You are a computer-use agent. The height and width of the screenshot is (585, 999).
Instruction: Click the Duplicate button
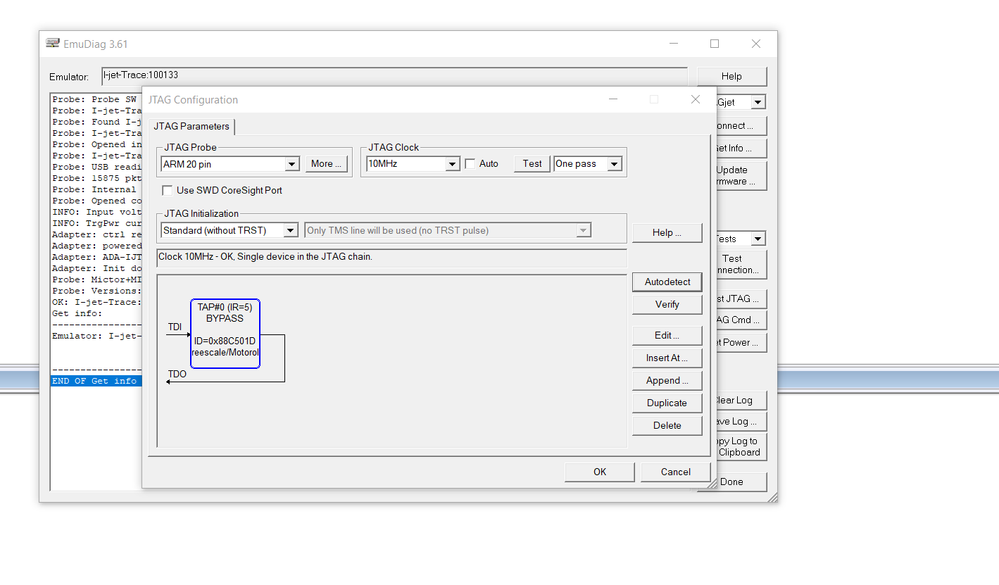[x=667, y=403]
